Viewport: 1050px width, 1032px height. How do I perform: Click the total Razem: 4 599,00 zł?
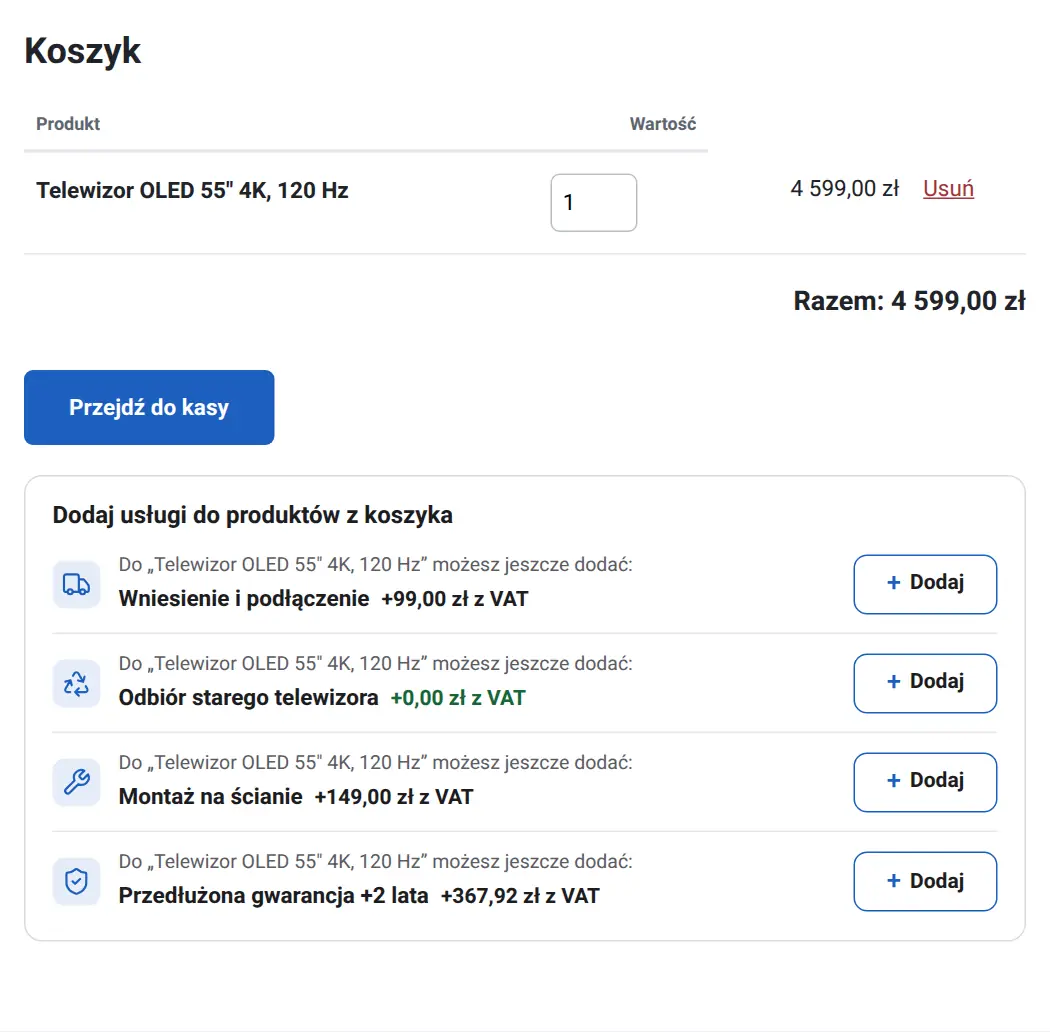(x=909, y=301)
